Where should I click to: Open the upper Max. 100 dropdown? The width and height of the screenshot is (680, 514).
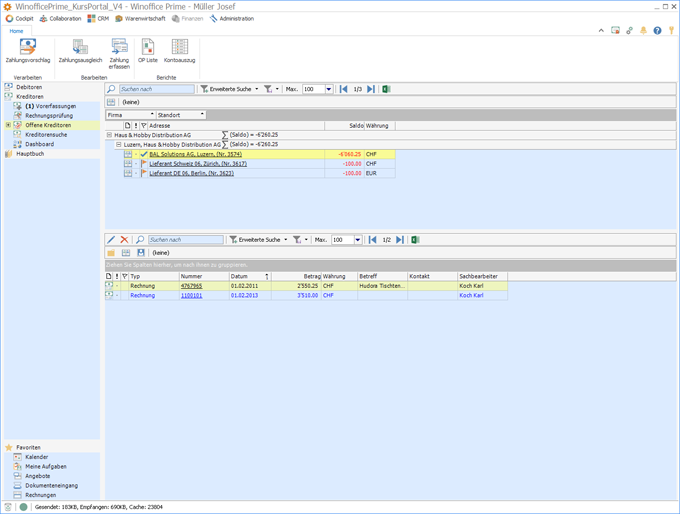pos(329,89)
